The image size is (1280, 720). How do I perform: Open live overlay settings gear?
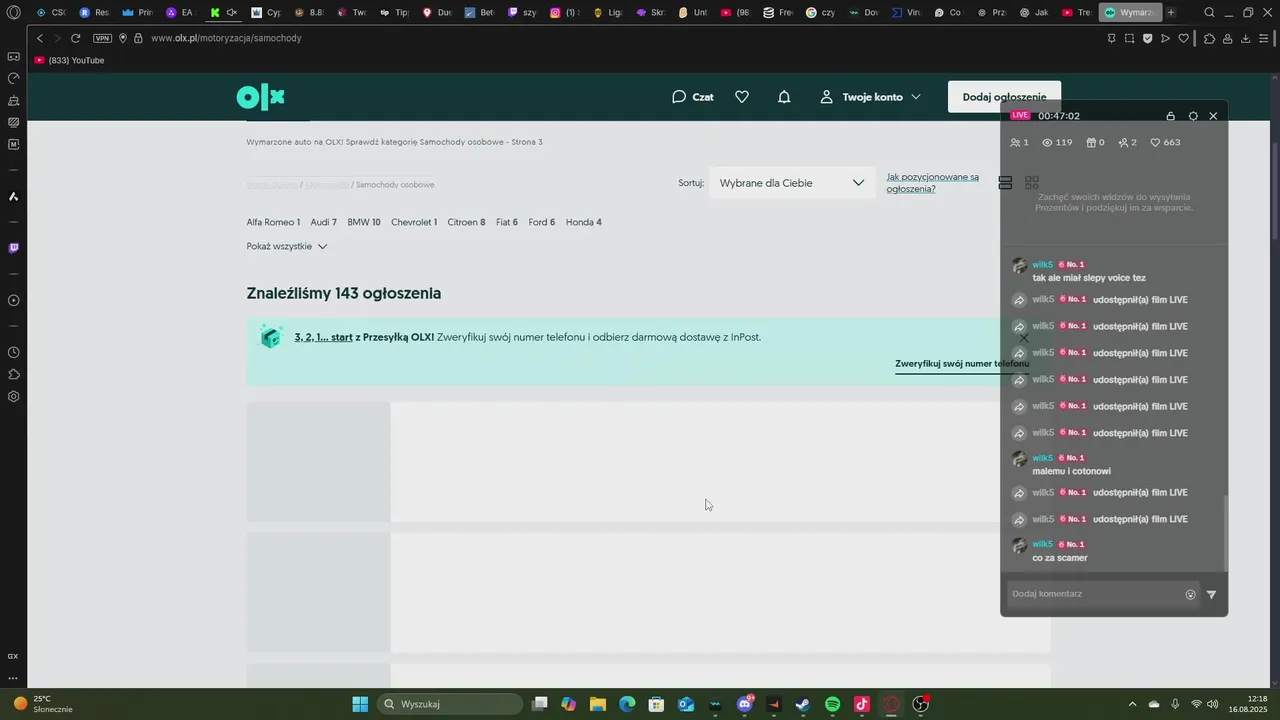pyautogui.click(x=1193, y=116)
